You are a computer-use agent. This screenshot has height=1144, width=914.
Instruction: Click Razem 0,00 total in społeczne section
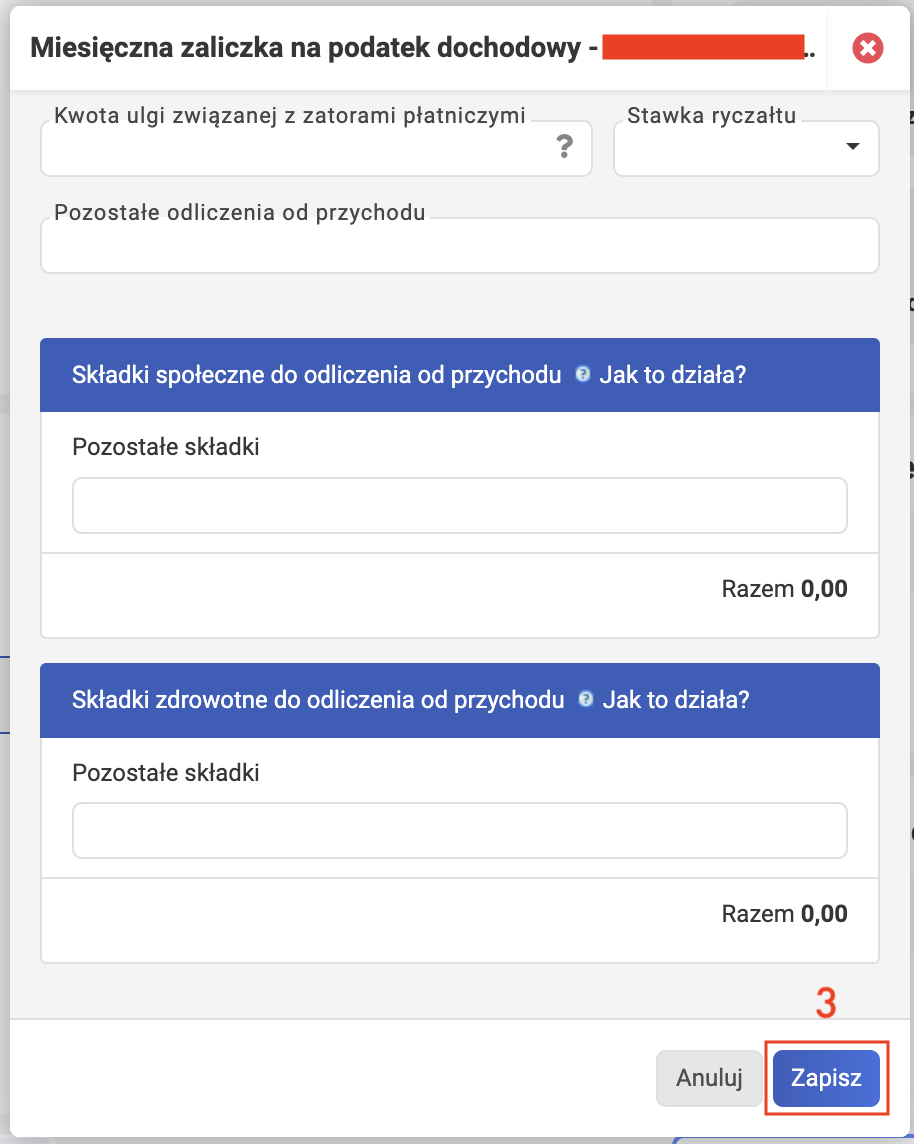pyautogui.click(x=784, y=589)
